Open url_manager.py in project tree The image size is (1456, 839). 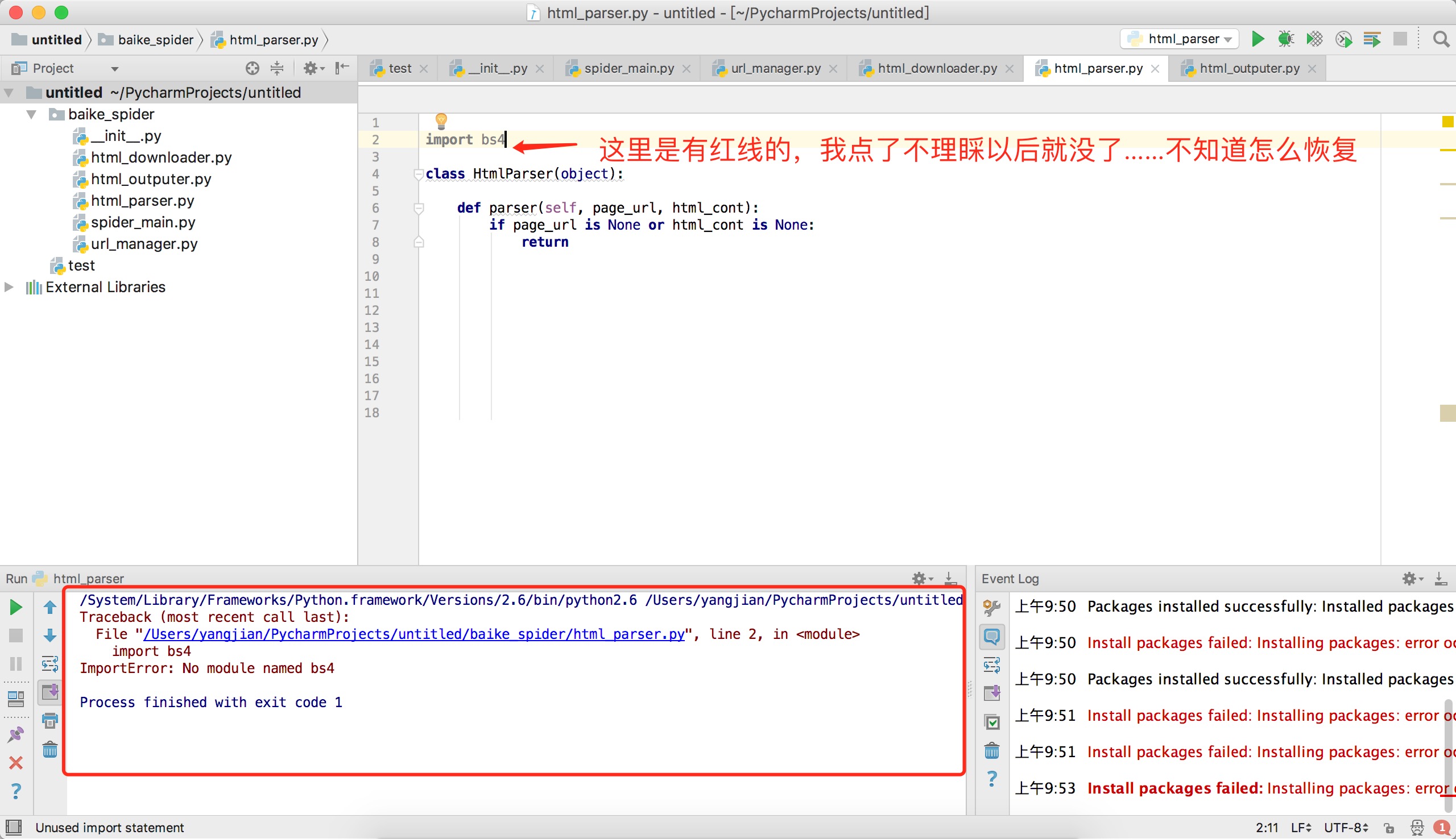coord(144,244)
